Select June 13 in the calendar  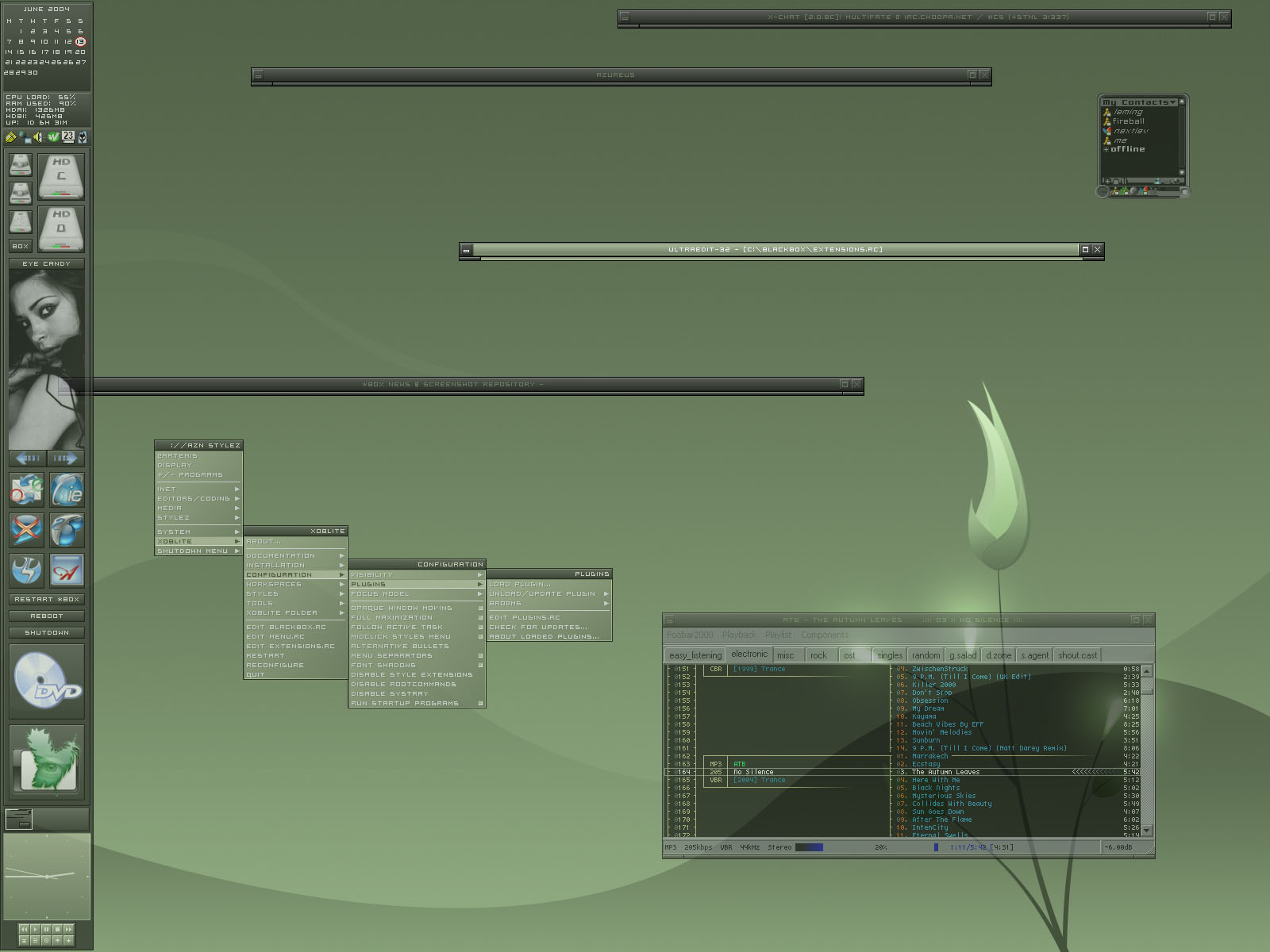(80, 41)
